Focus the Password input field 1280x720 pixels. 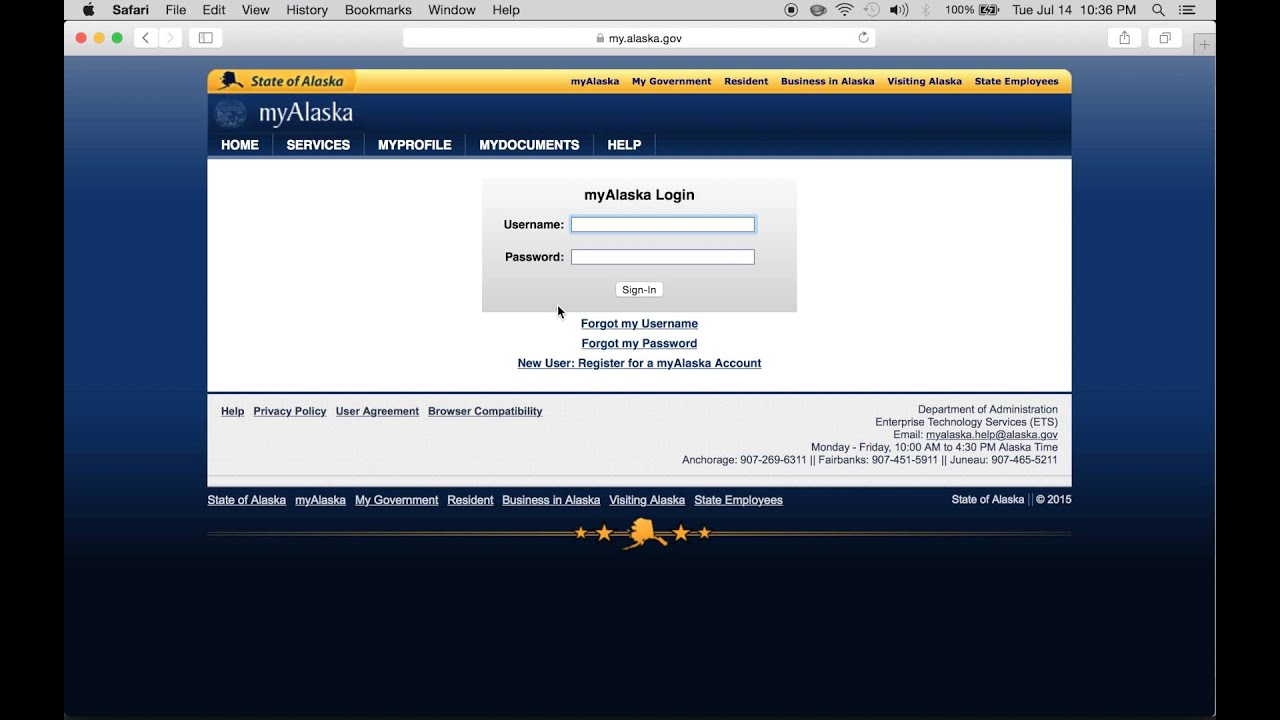(x=663, y=257)
